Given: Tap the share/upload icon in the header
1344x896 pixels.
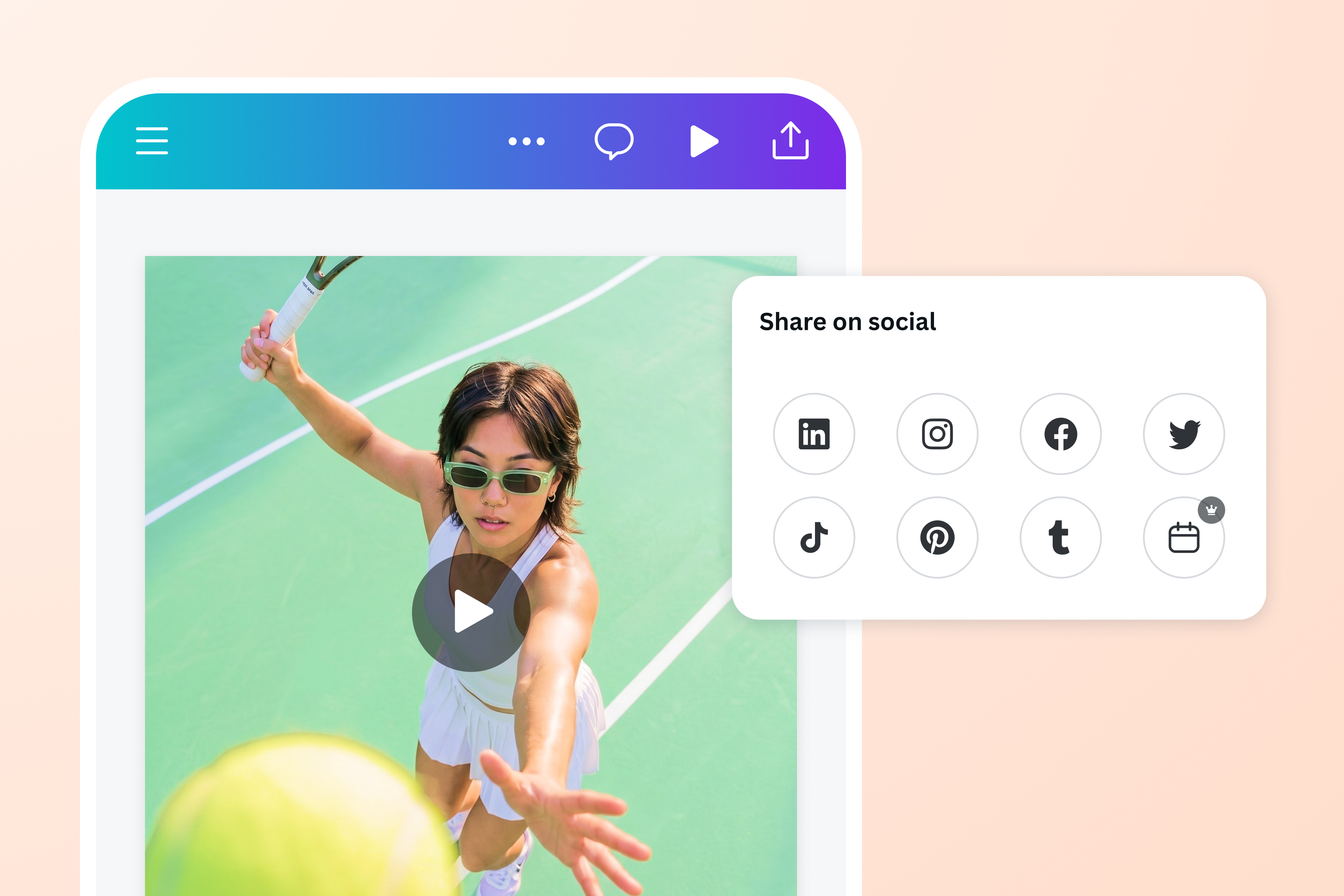Looking at the screenshot, I should 790,140.
